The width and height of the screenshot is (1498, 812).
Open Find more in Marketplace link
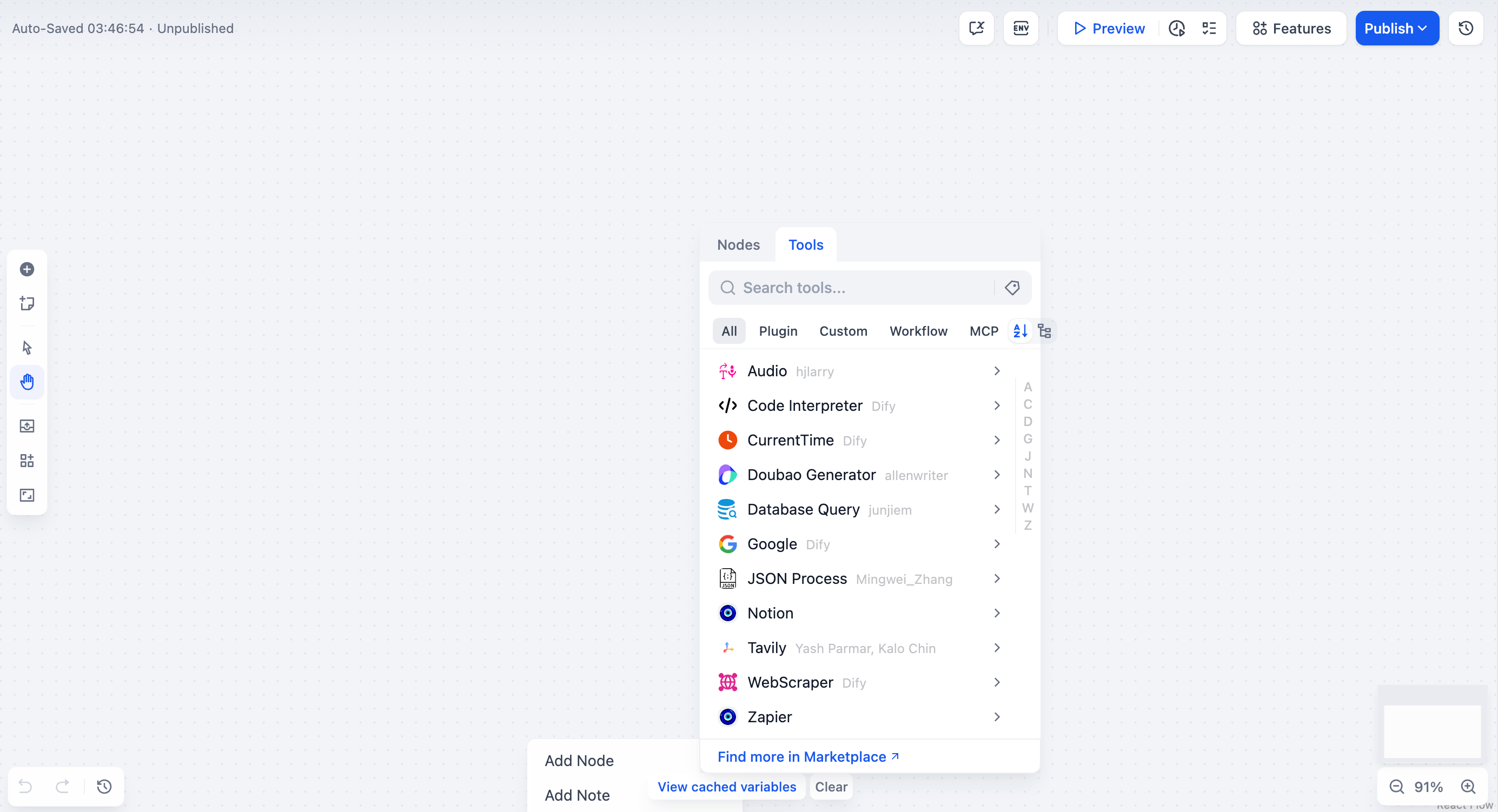(808, 756)
